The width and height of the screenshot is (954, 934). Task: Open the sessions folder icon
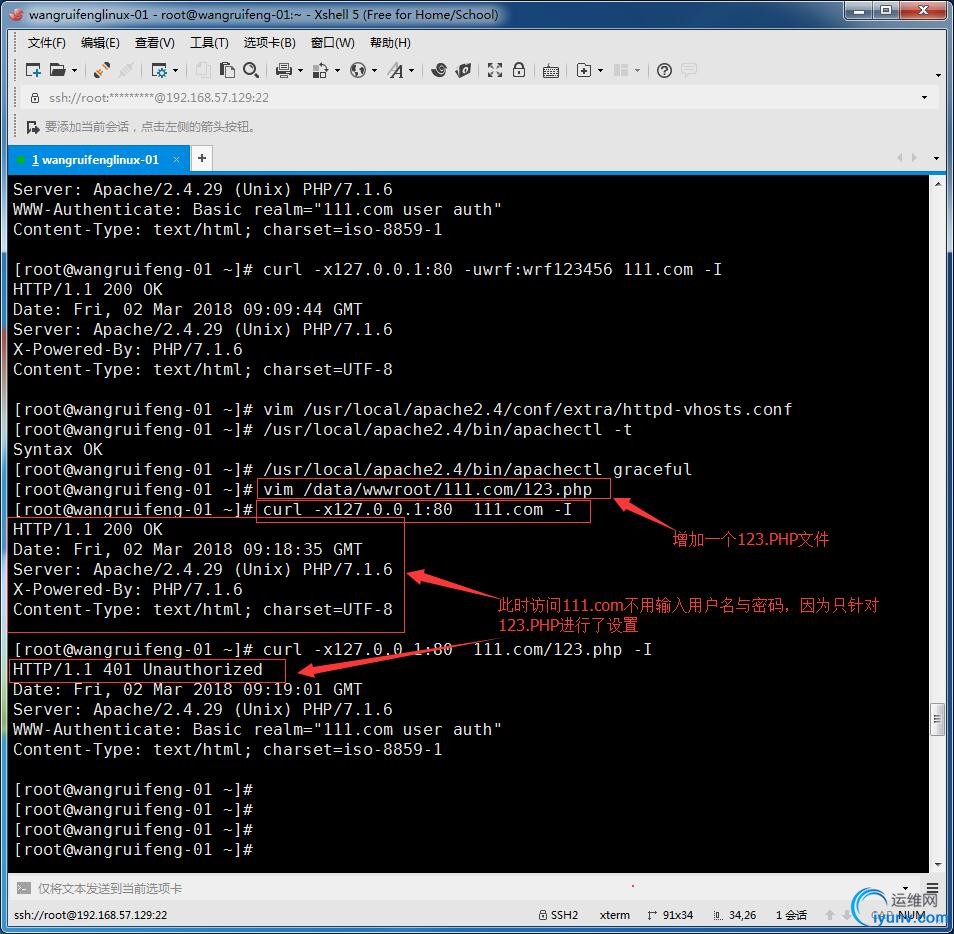[x=57, y=71]
